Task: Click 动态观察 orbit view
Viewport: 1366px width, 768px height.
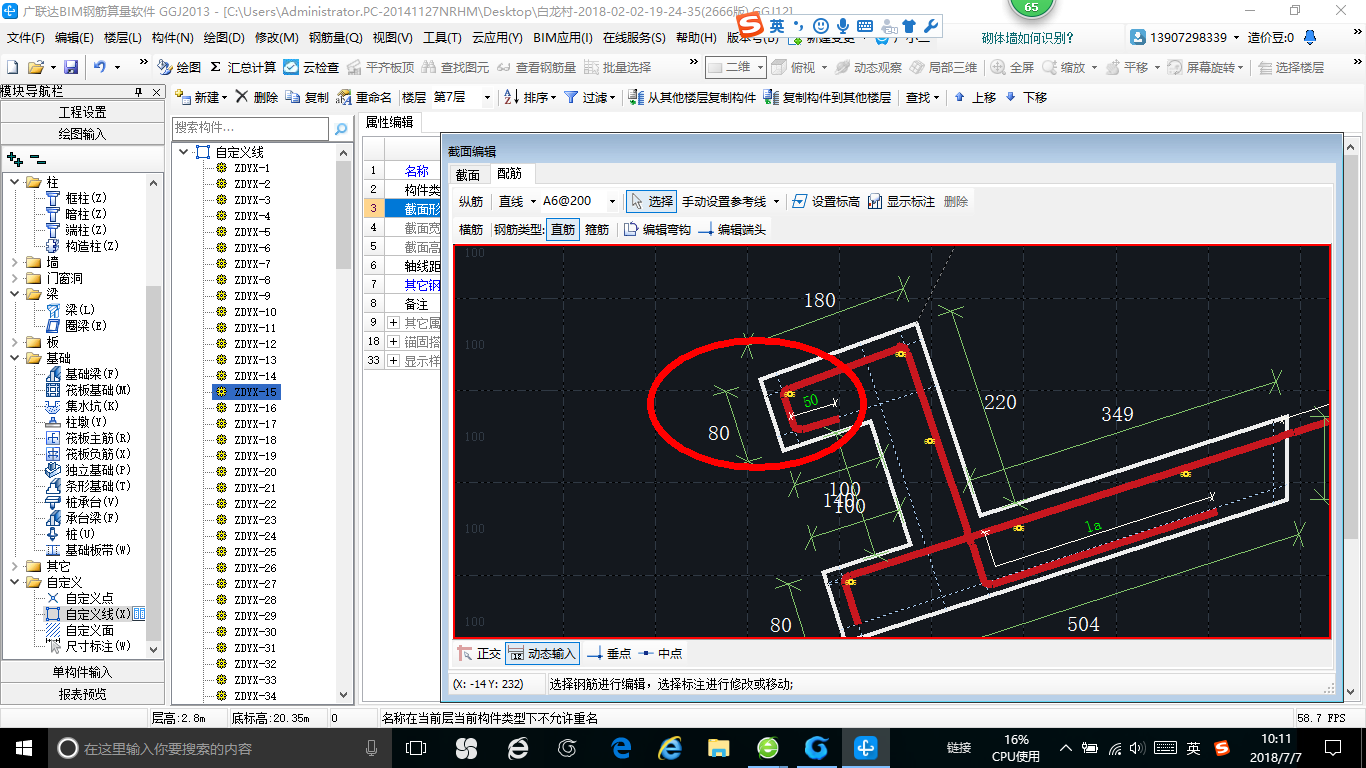Action: 869,67
